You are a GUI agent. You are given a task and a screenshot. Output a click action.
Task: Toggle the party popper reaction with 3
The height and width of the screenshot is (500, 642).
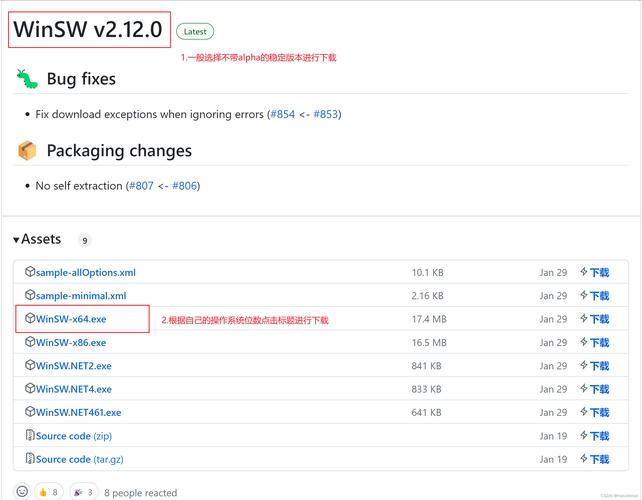(84, 492)
